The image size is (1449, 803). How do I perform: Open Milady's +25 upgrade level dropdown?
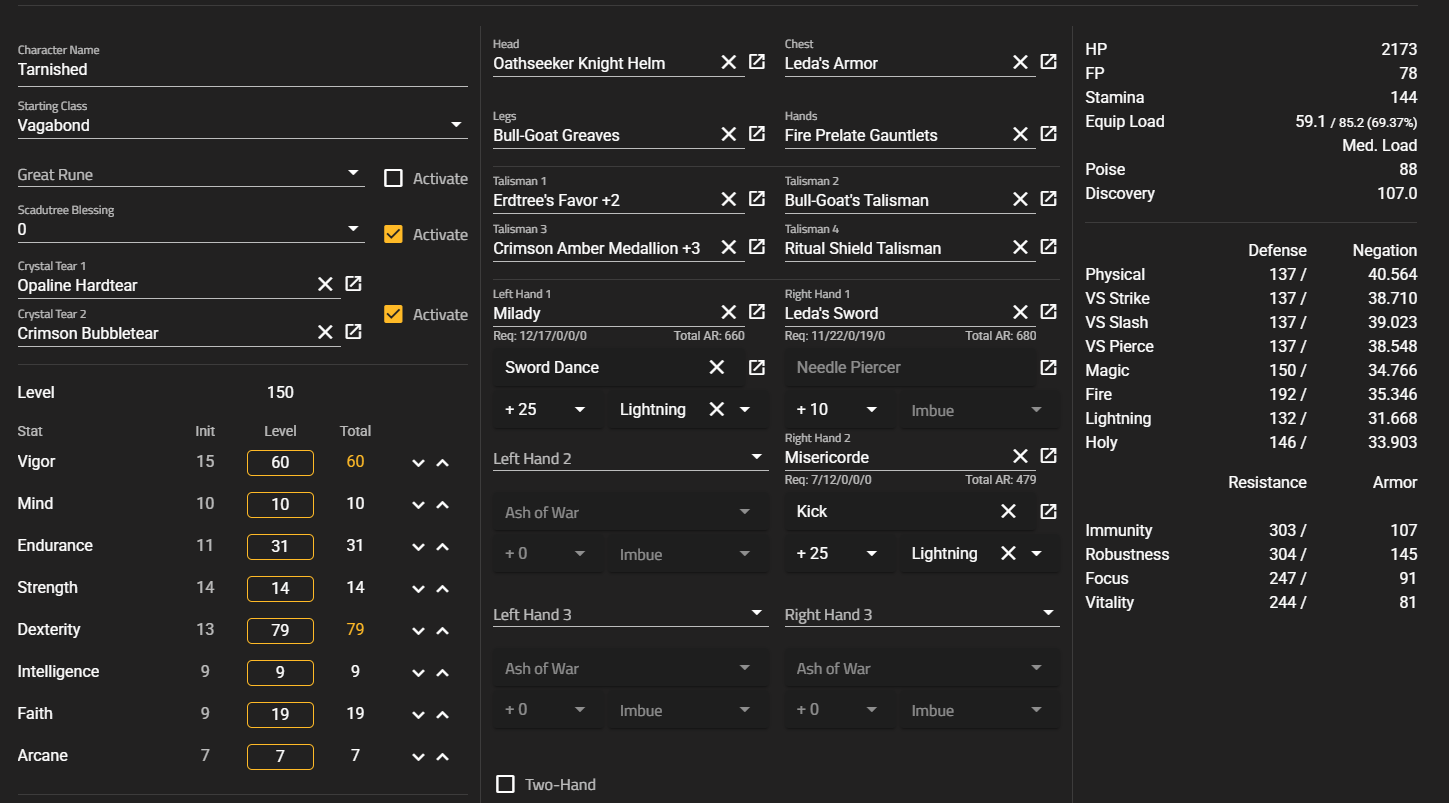[580, 410]
